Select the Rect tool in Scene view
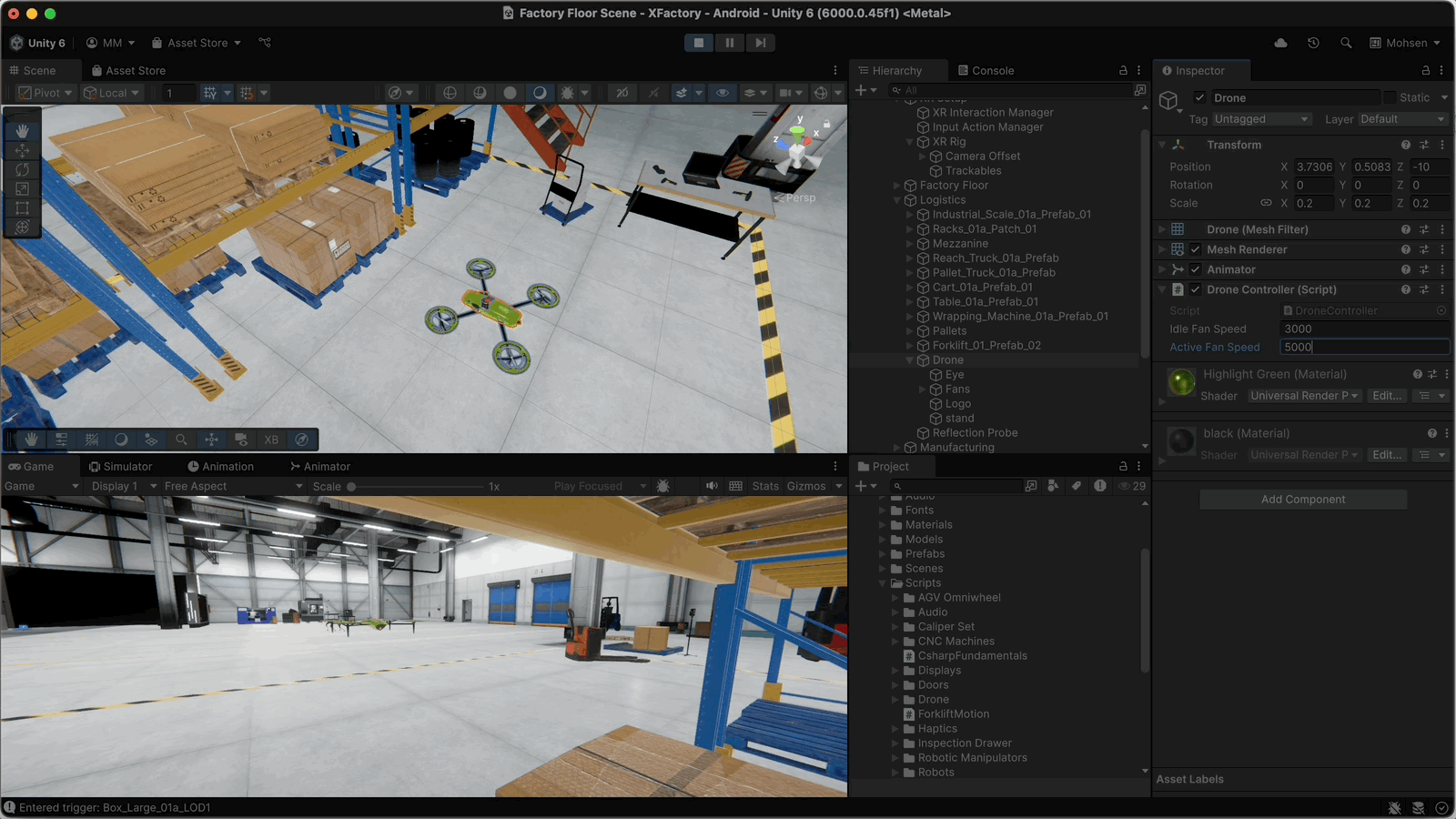This screenshot has width=1456, height=819. coord(23,207)
